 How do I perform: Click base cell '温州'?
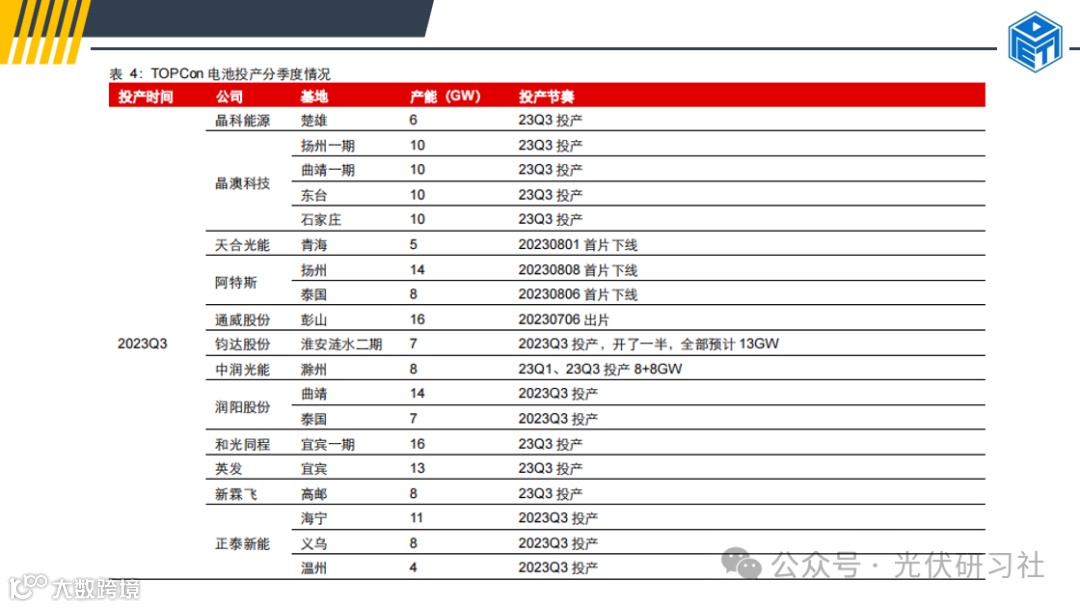click(x=313, y=569)
